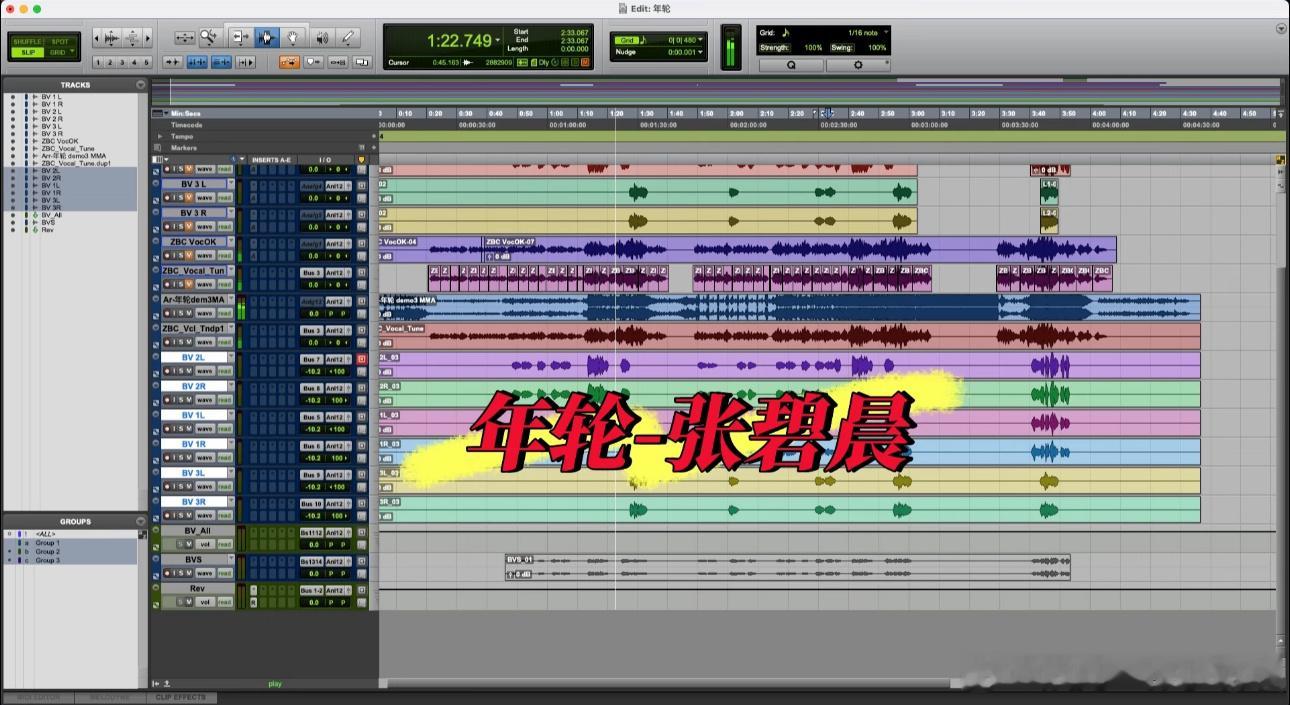Toggle Link Track and Edit Selection
This screenshot has width=1290, height=705.
[221, 62]
